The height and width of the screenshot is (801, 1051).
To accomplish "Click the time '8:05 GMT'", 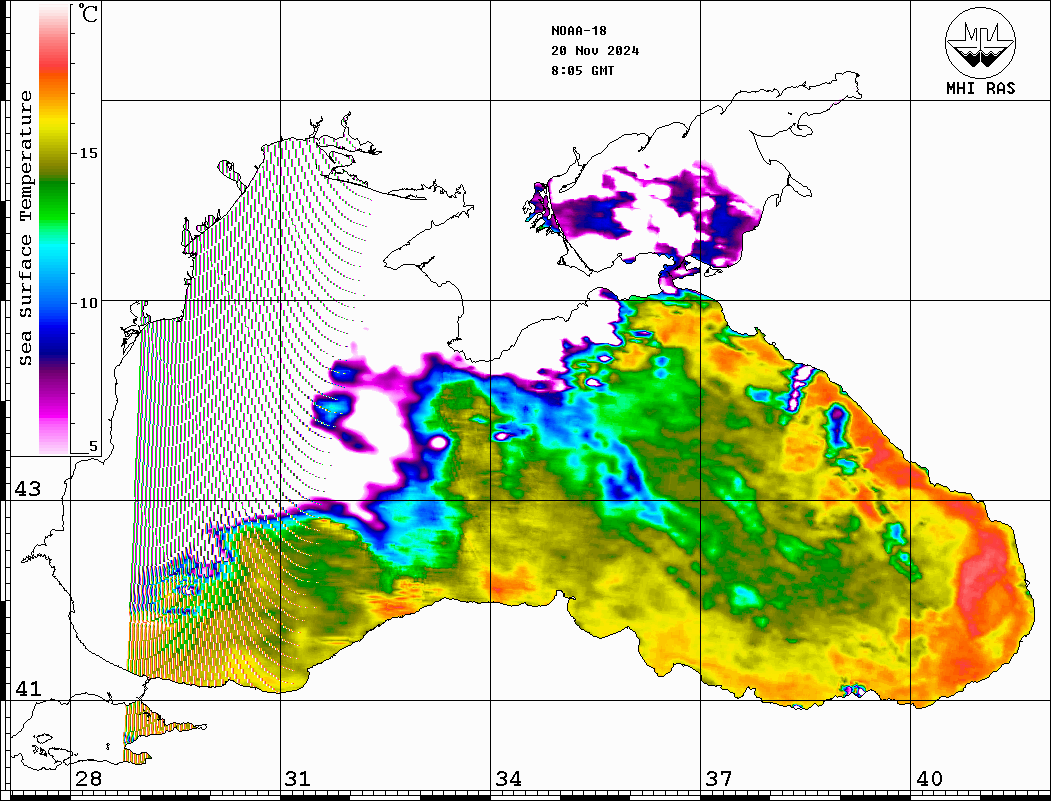I will coord(583,71).
